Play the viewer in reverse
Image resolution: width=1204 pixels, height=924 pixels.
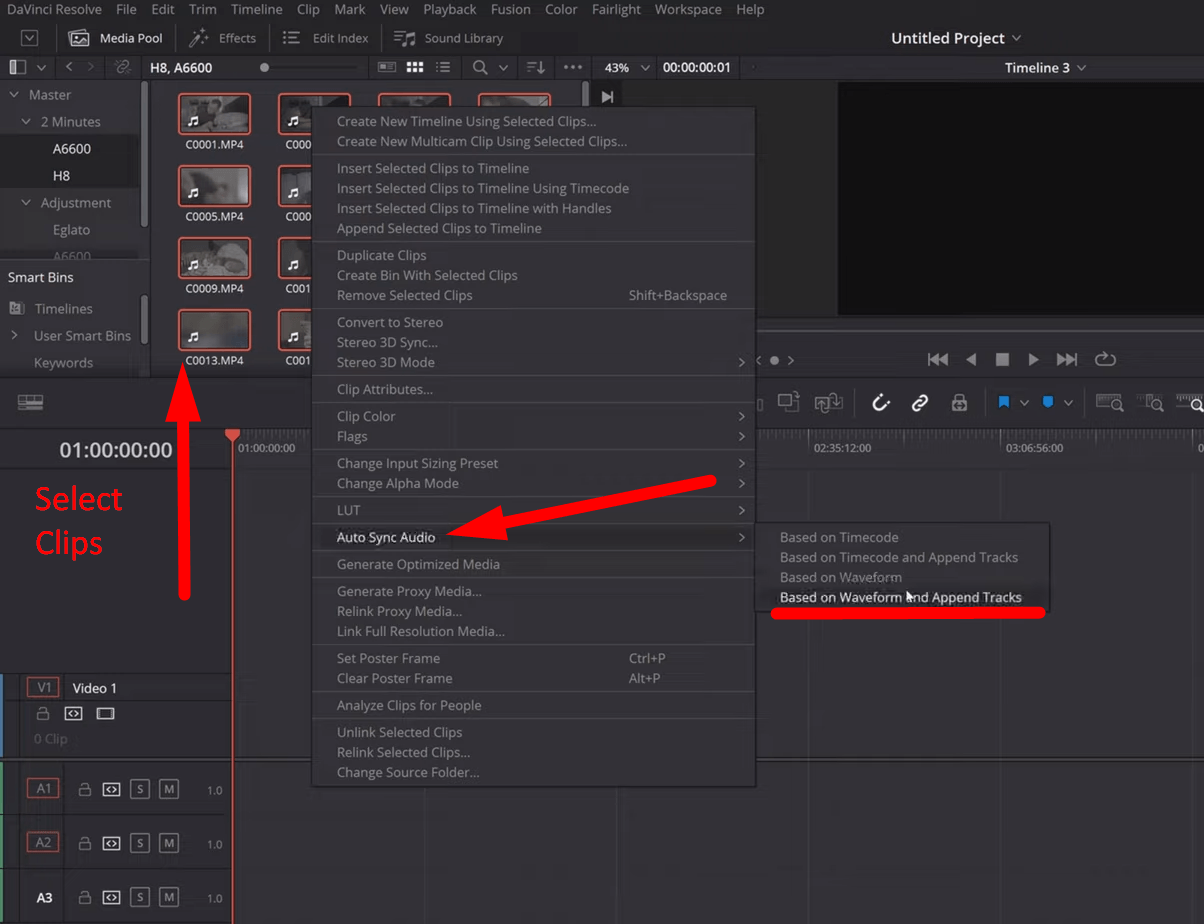click(x=970, y=359)
